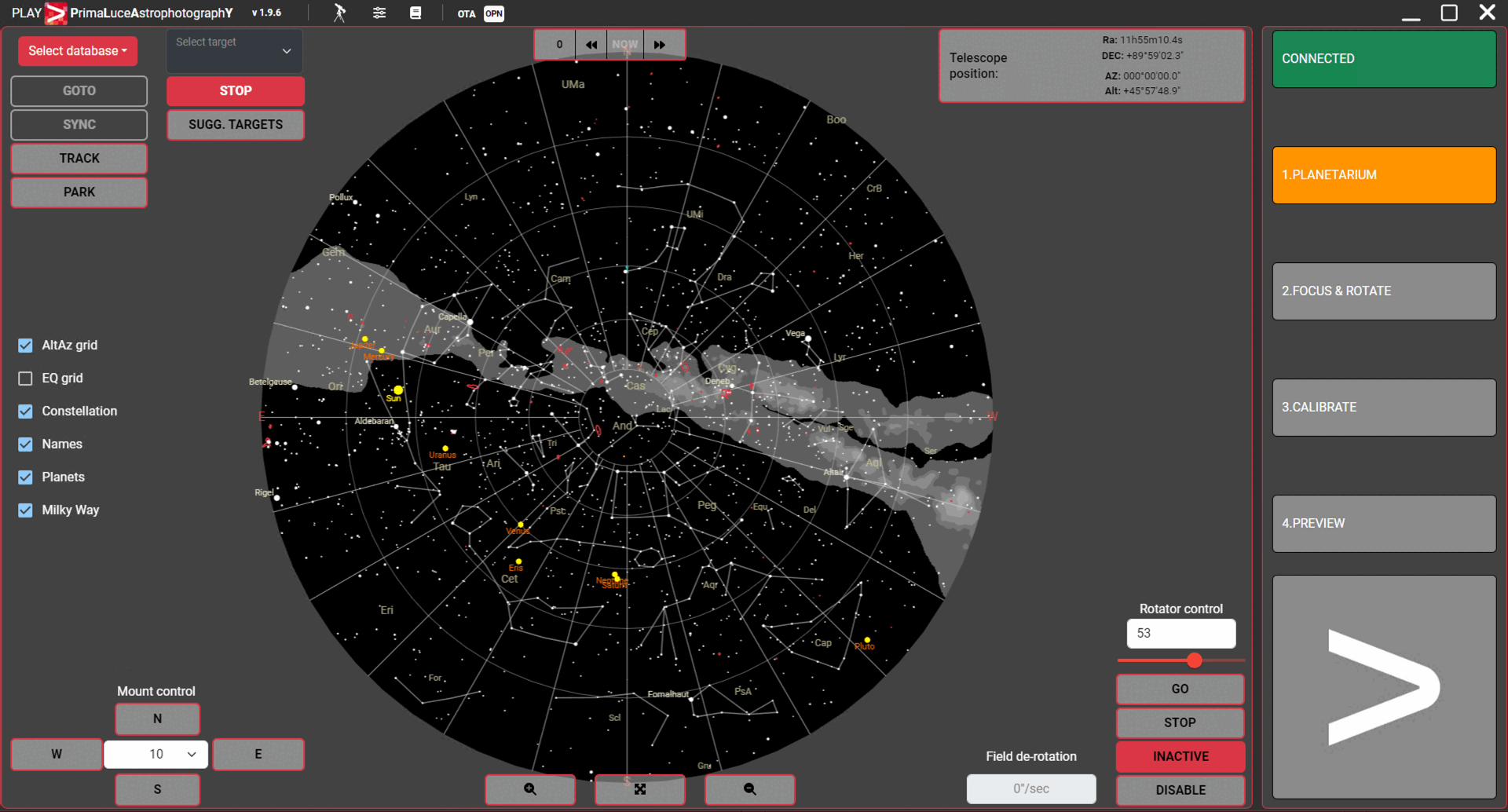Click the time offset value 0
This screenshot has height=812, width=1508.
(559, 45)
